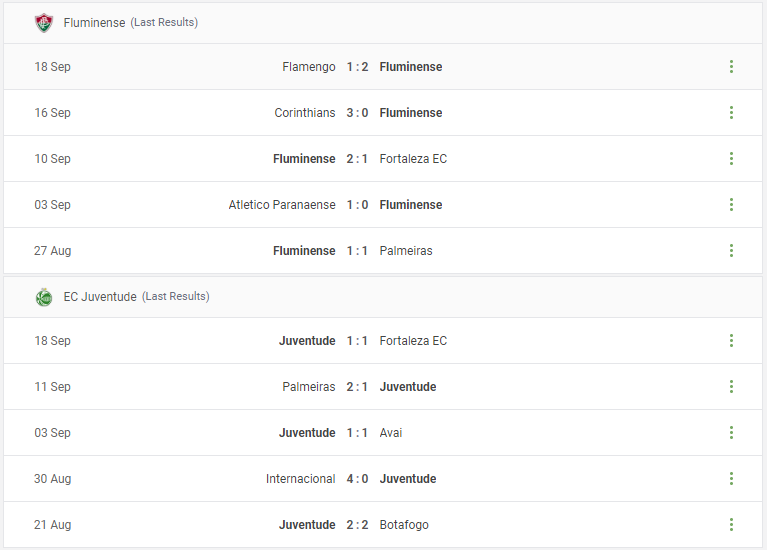
Task: Click Fortaleza EC in the 10 Sep row
Action: (413, 159)
